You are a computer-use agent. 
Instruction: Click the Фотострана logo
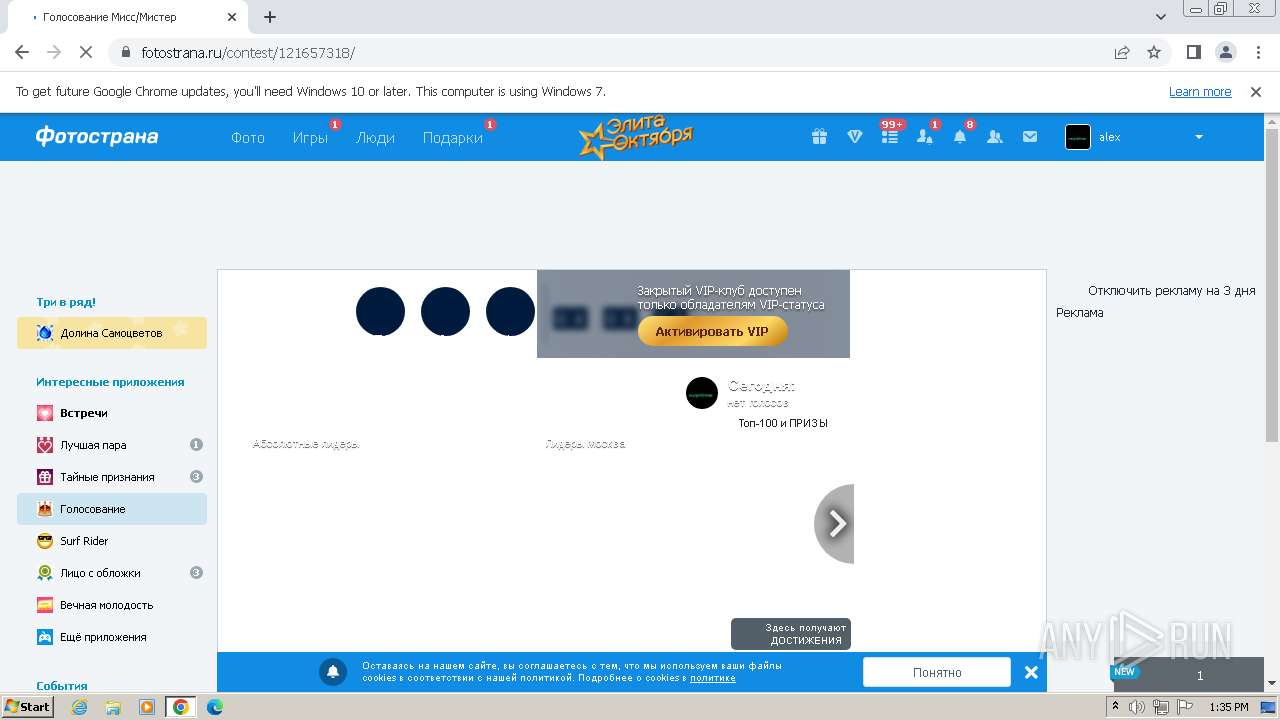(97, 137)
